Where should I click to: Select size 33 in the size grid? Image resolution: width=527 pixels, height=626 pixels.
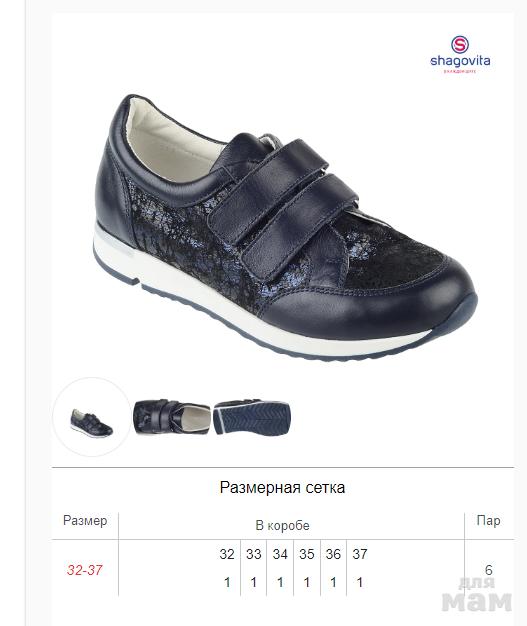[254, 554]
